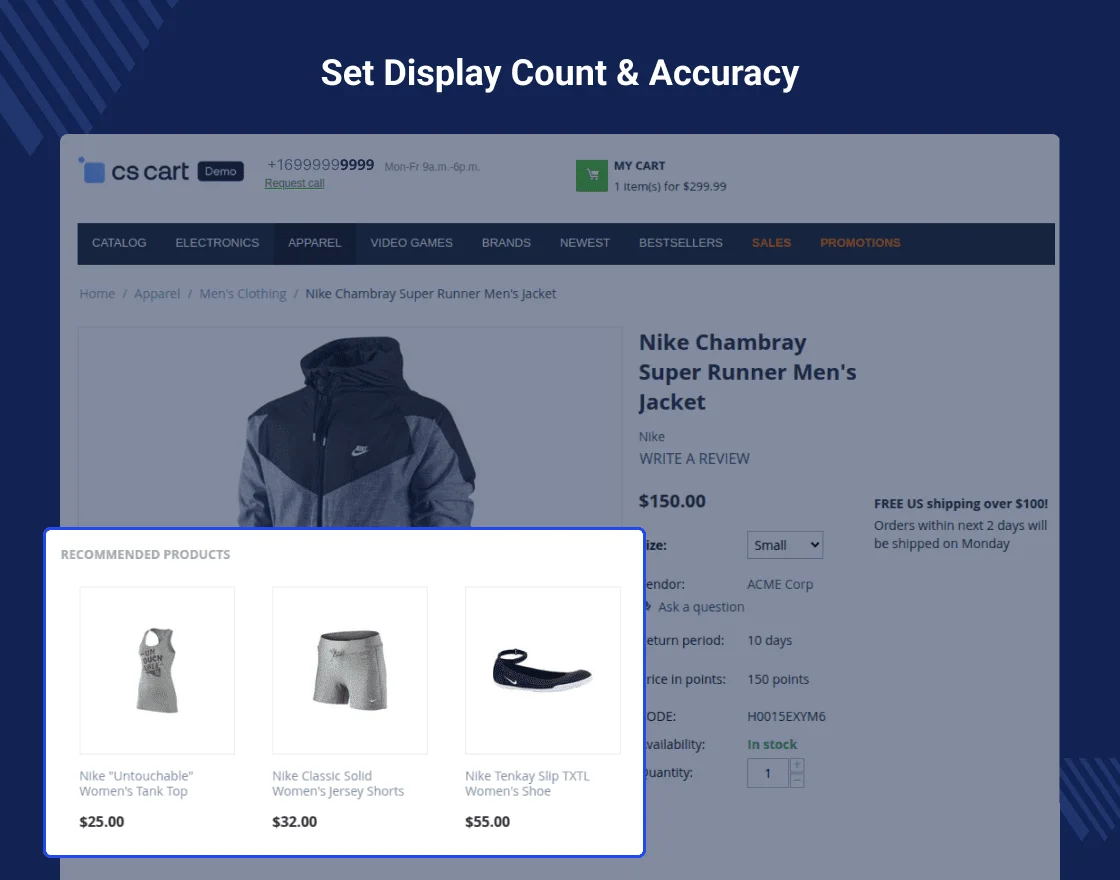Click the CS-Cart logo

click(134, 171)
